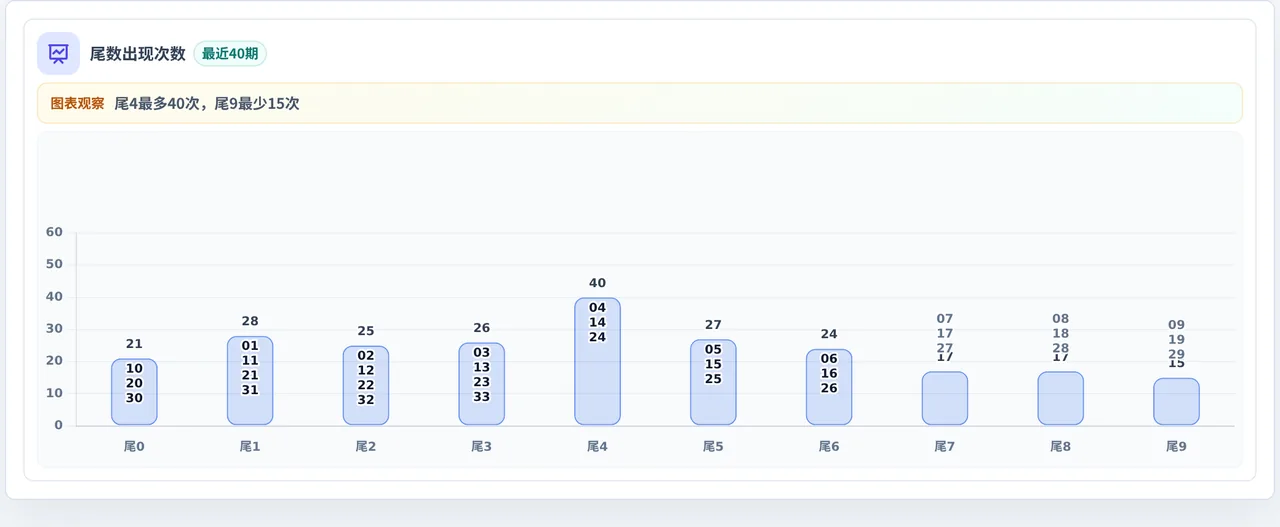Select the tallest bar 尾4 with 40
The height and width of the screenshot is (527, 1280).
point(597,361)
